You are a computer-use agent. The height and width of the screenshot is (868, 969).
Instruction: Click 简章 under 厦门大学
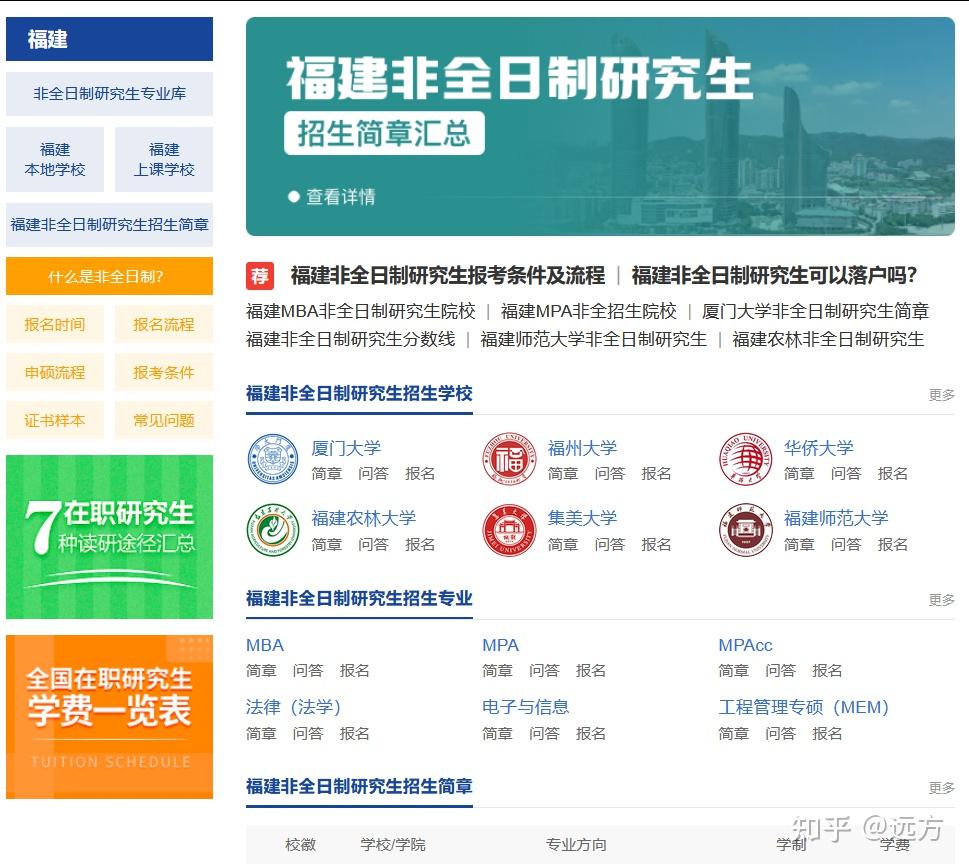coord(327,474)
